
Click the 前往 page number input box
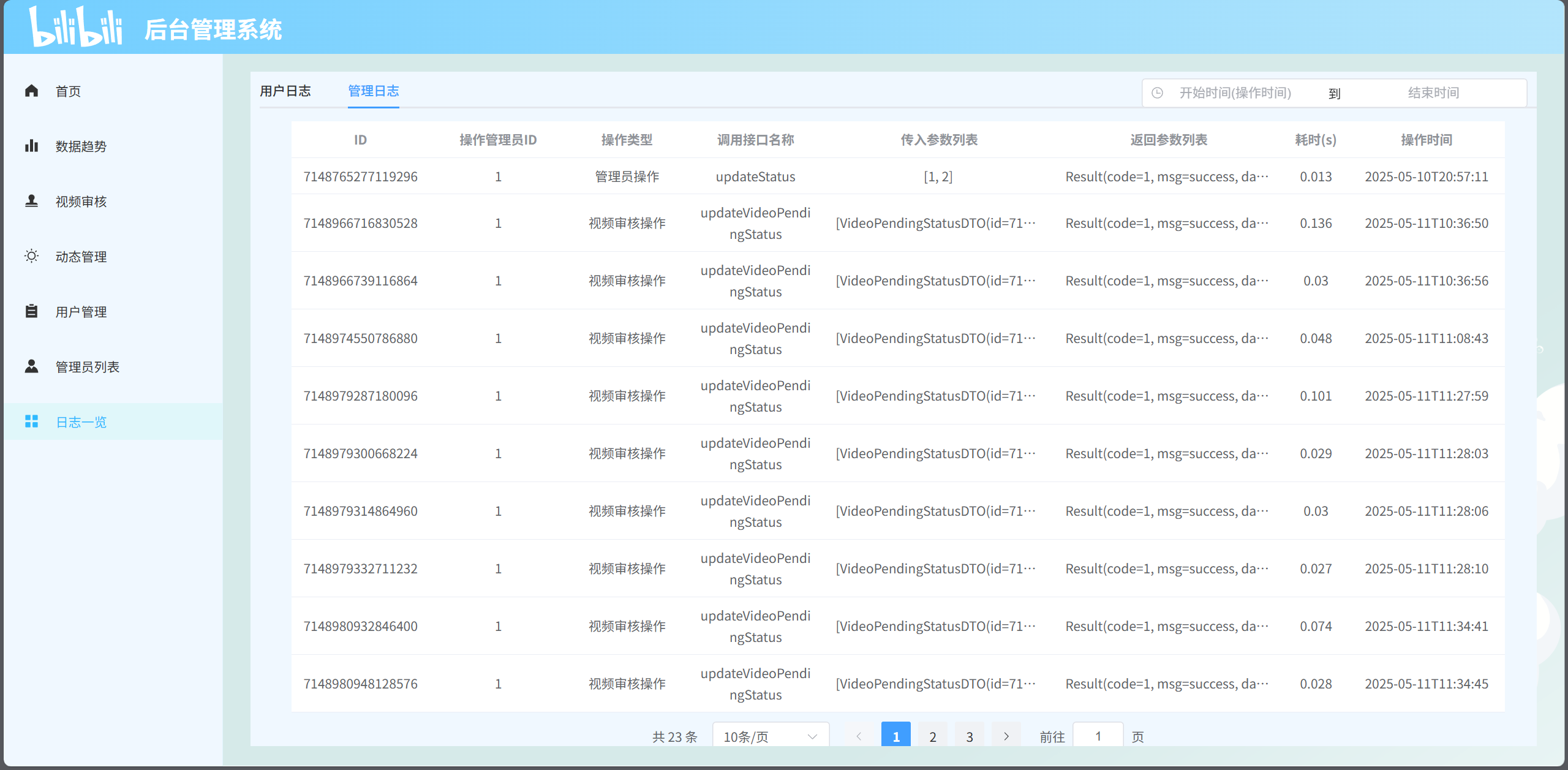click(x=1098, y=736)
